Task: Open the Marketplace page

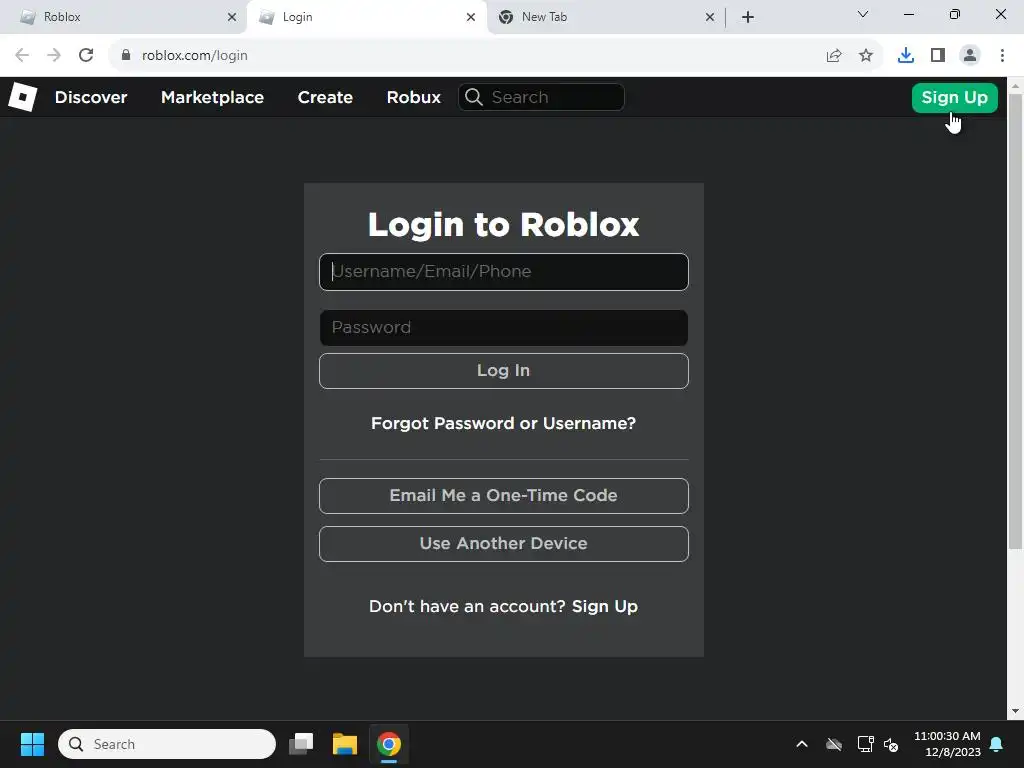Action: click(212, 97)
